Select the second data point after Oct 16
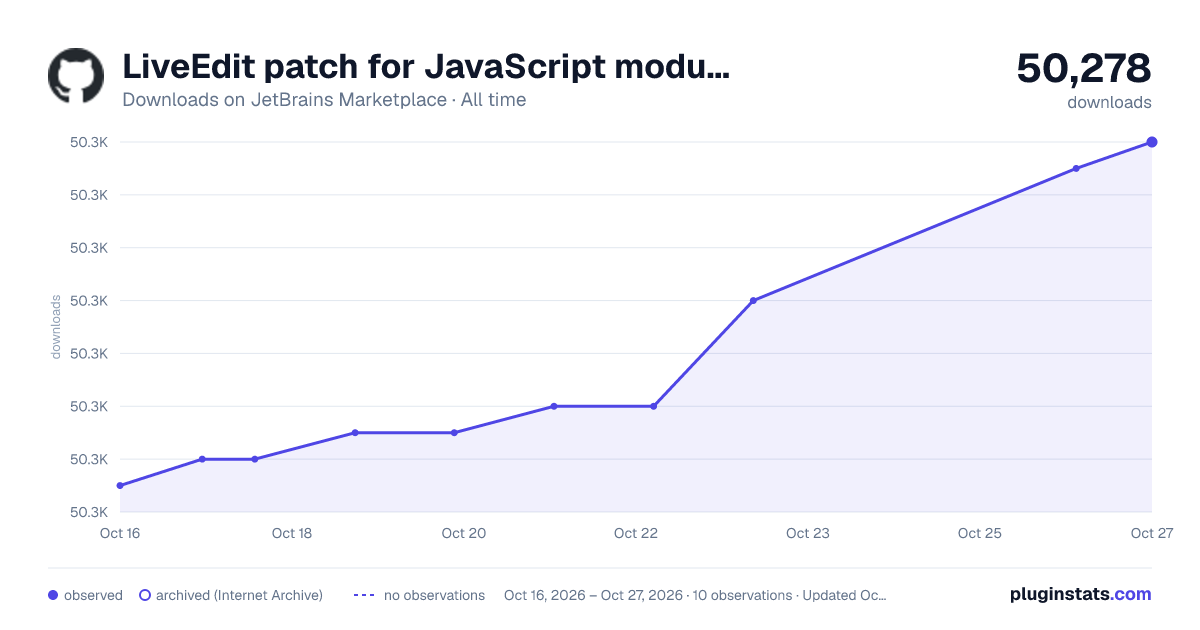This screenshot has width=1200, height=630. click(202, 459)
